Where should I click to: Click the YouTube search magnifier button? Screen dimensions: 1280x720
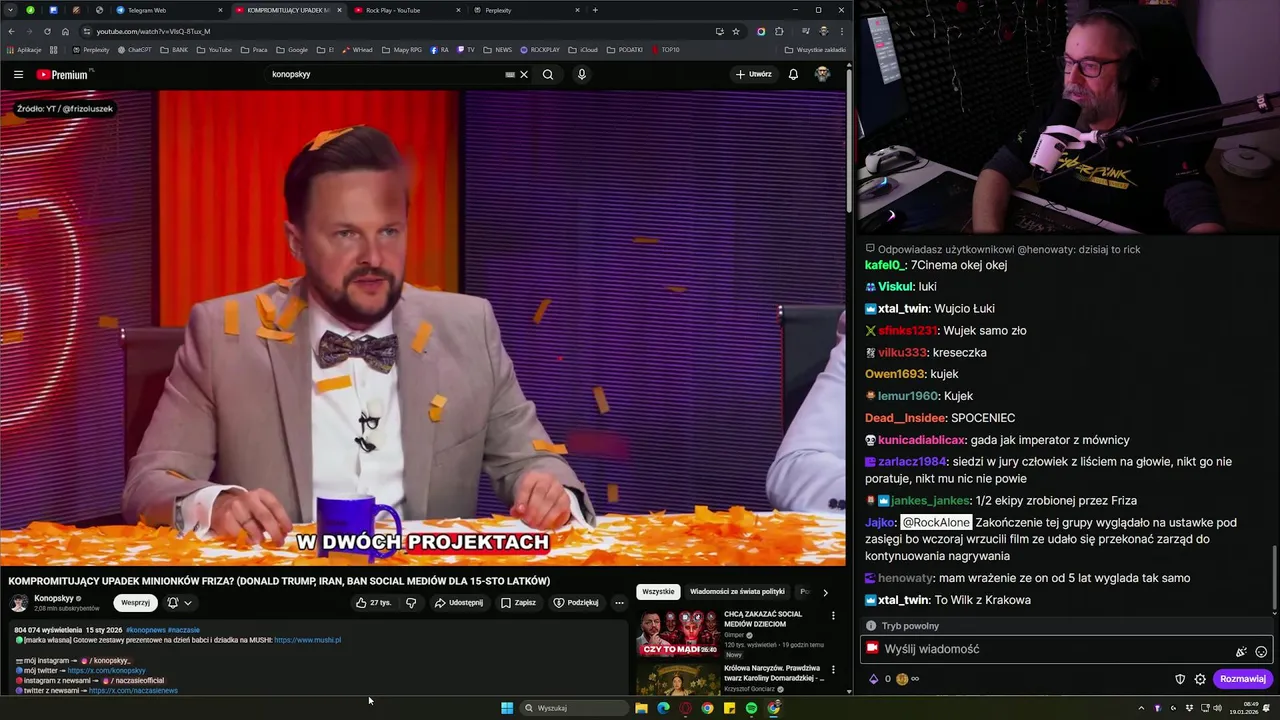548,74
